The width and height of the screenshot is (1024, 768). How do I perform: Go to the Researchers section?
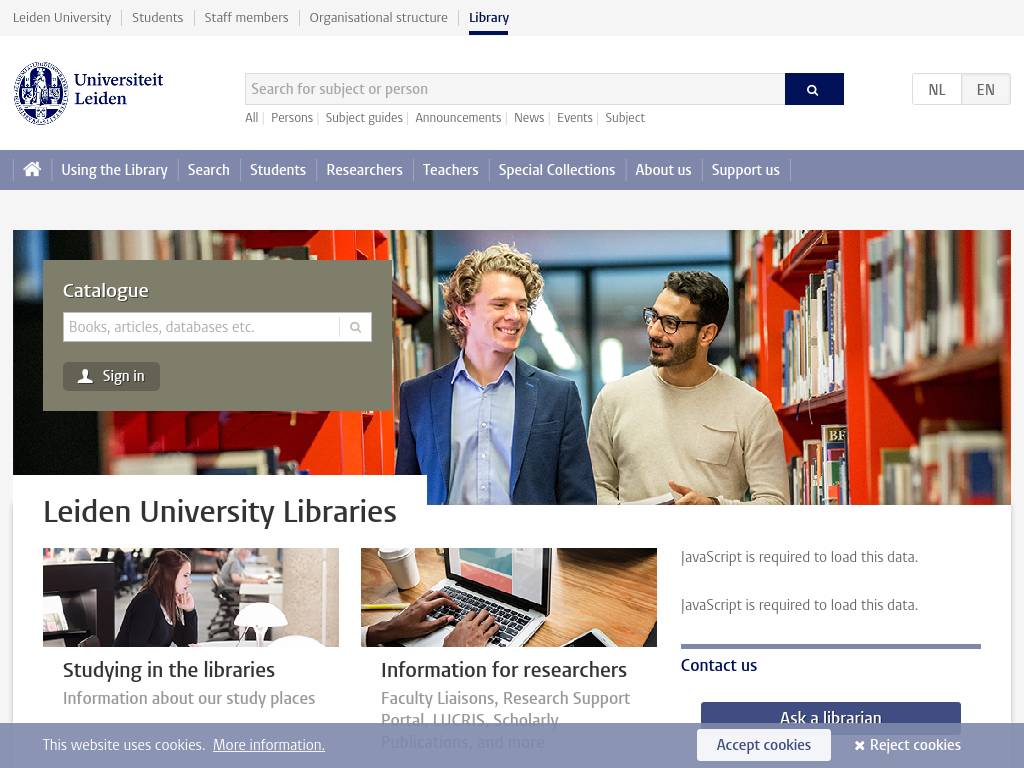364,170
